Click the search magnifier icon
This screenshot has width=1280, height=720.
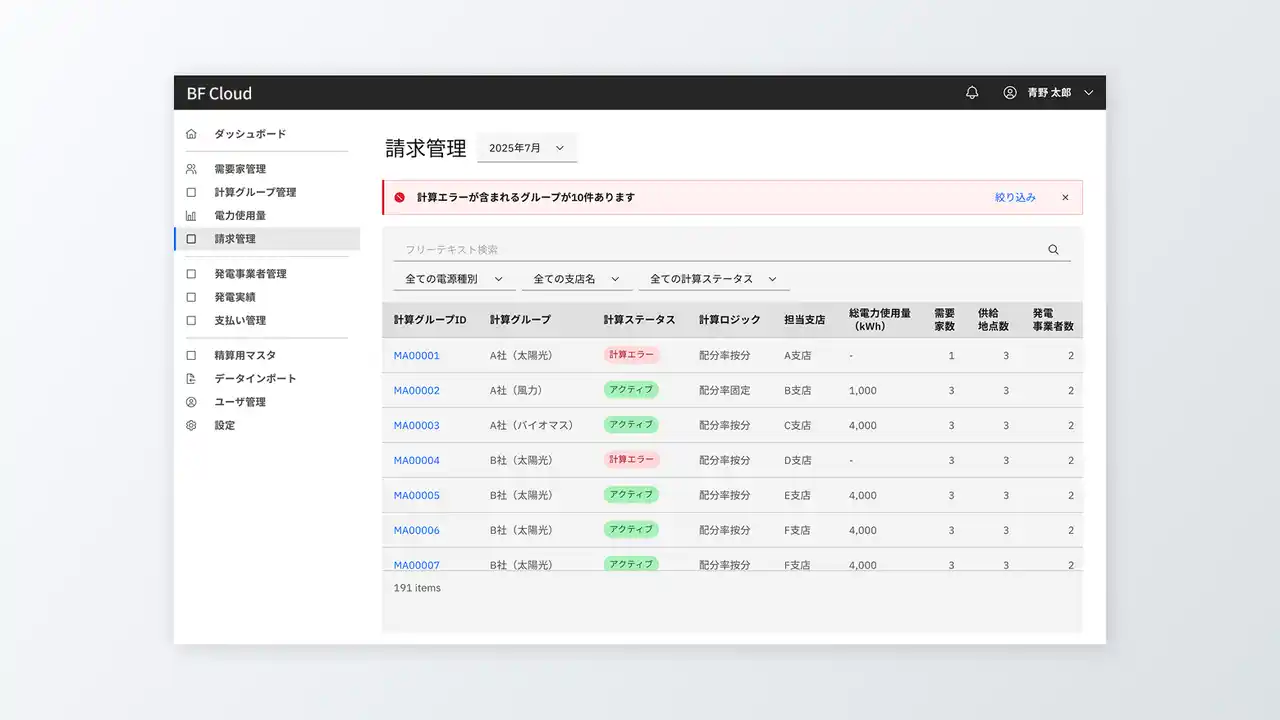(x=1053, y=250)
